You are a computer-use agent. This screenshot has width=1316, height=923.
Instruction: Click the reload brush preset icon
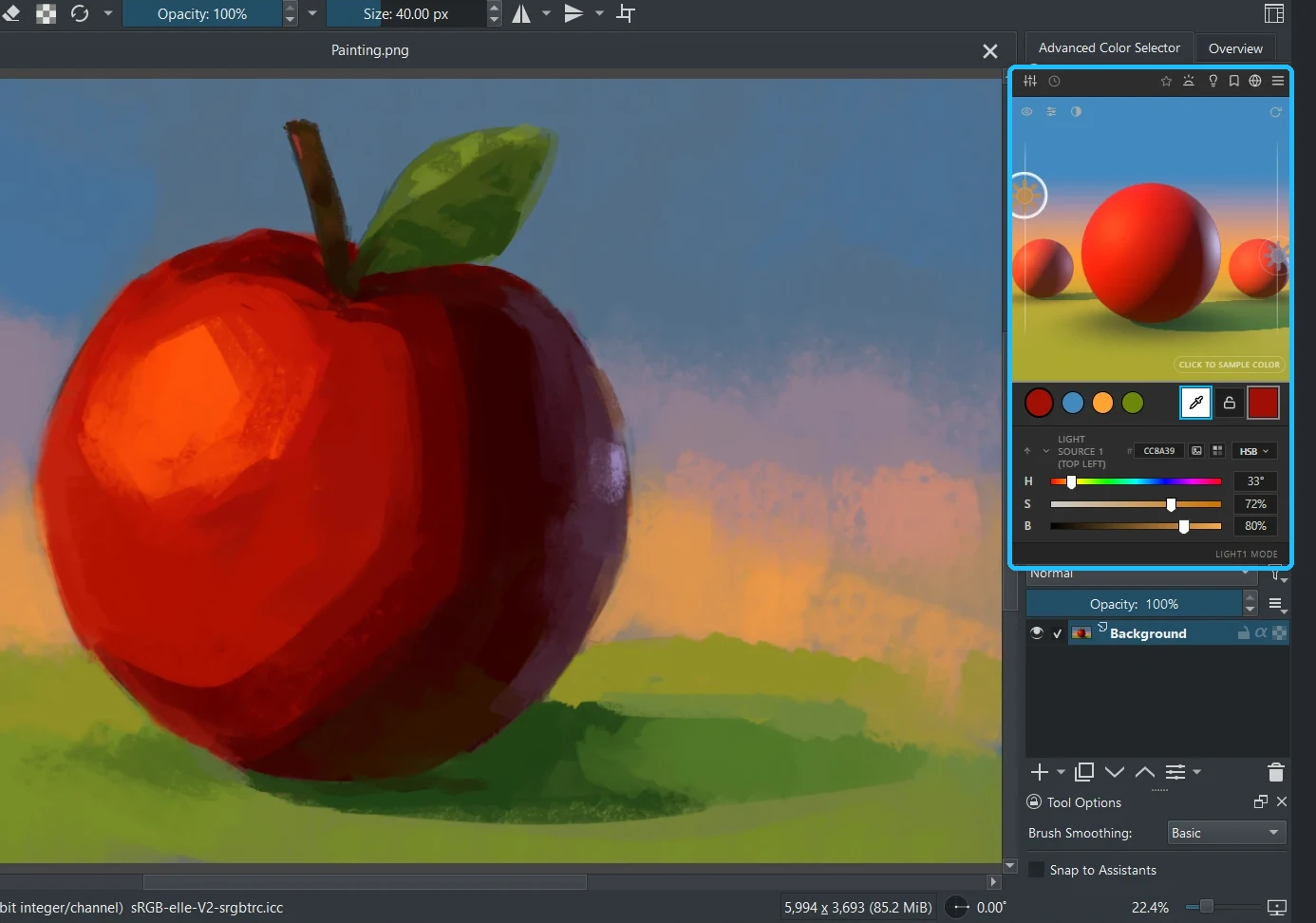80,13
